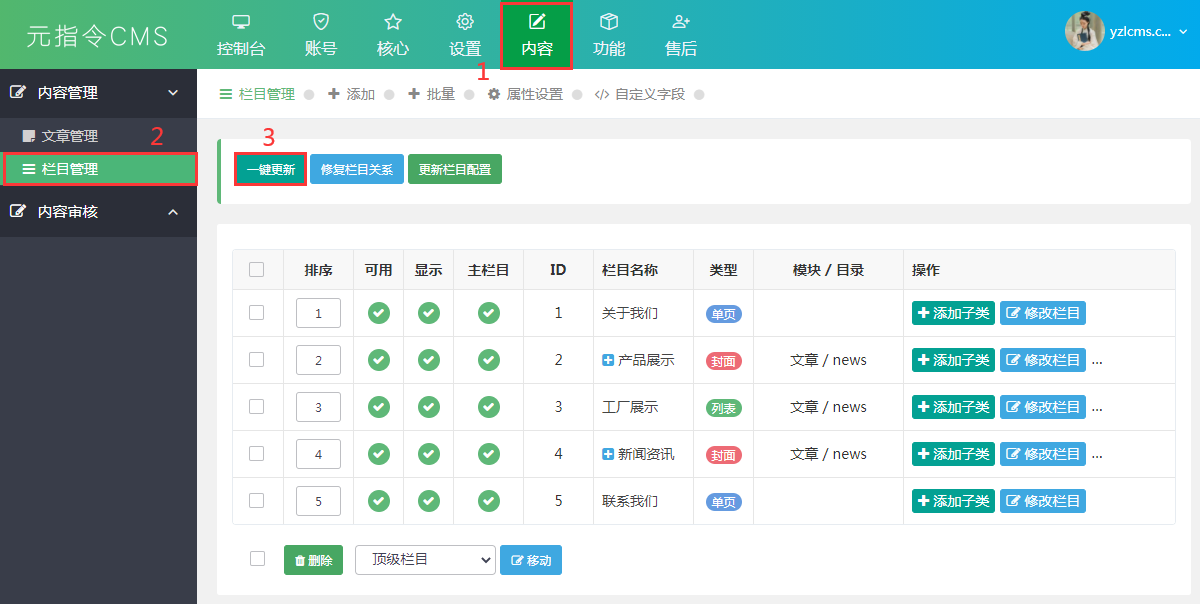Click 修改栏目 for the 关于我们 row
The image size is (1200, 604).
click(1043, 313)
